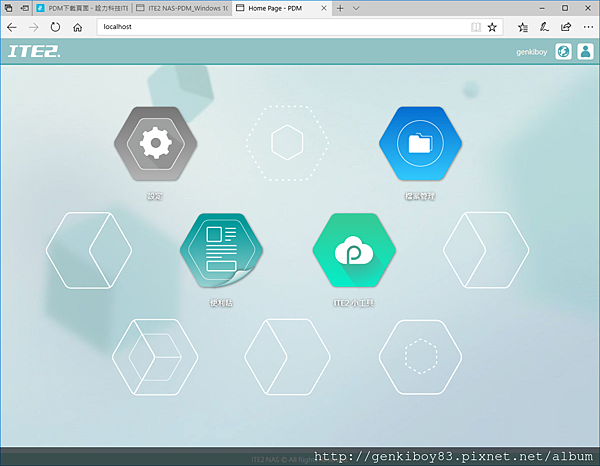This screenshot has height=466, width=600.
Task: Open the blue File Manager hexagon
Action: pos(420,143)
